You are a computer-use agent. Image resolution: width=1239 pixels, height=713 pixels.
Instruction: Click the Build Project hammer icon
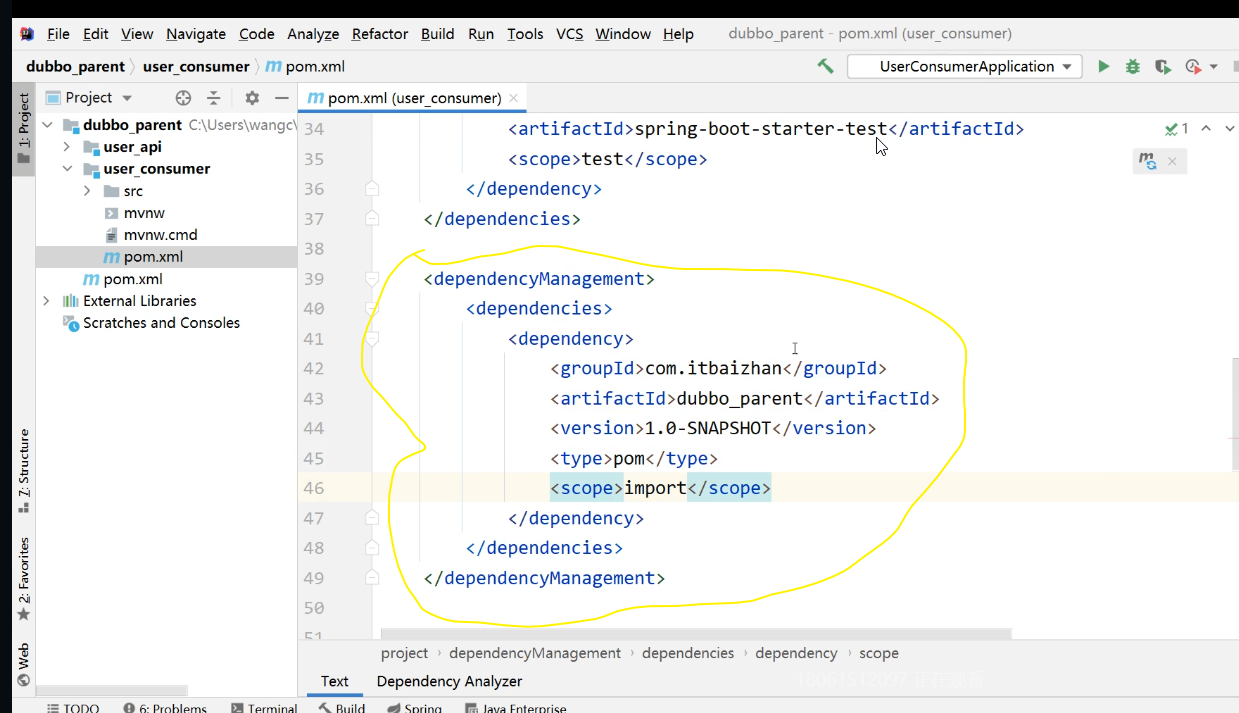pyautogui.click(x=825, y=66)
